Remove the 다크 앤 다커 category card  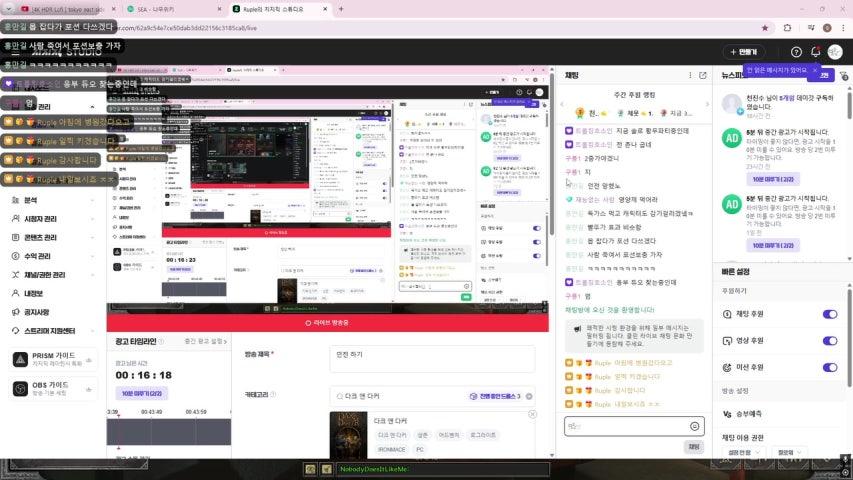[533, 415]
